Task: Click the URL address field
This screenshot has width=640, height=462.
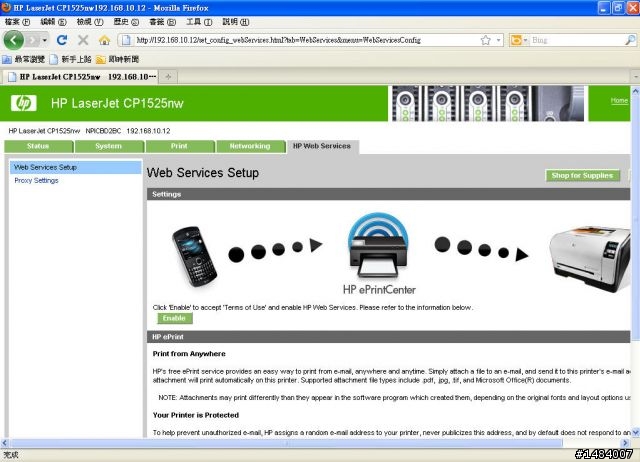Action: click(306, 40)
